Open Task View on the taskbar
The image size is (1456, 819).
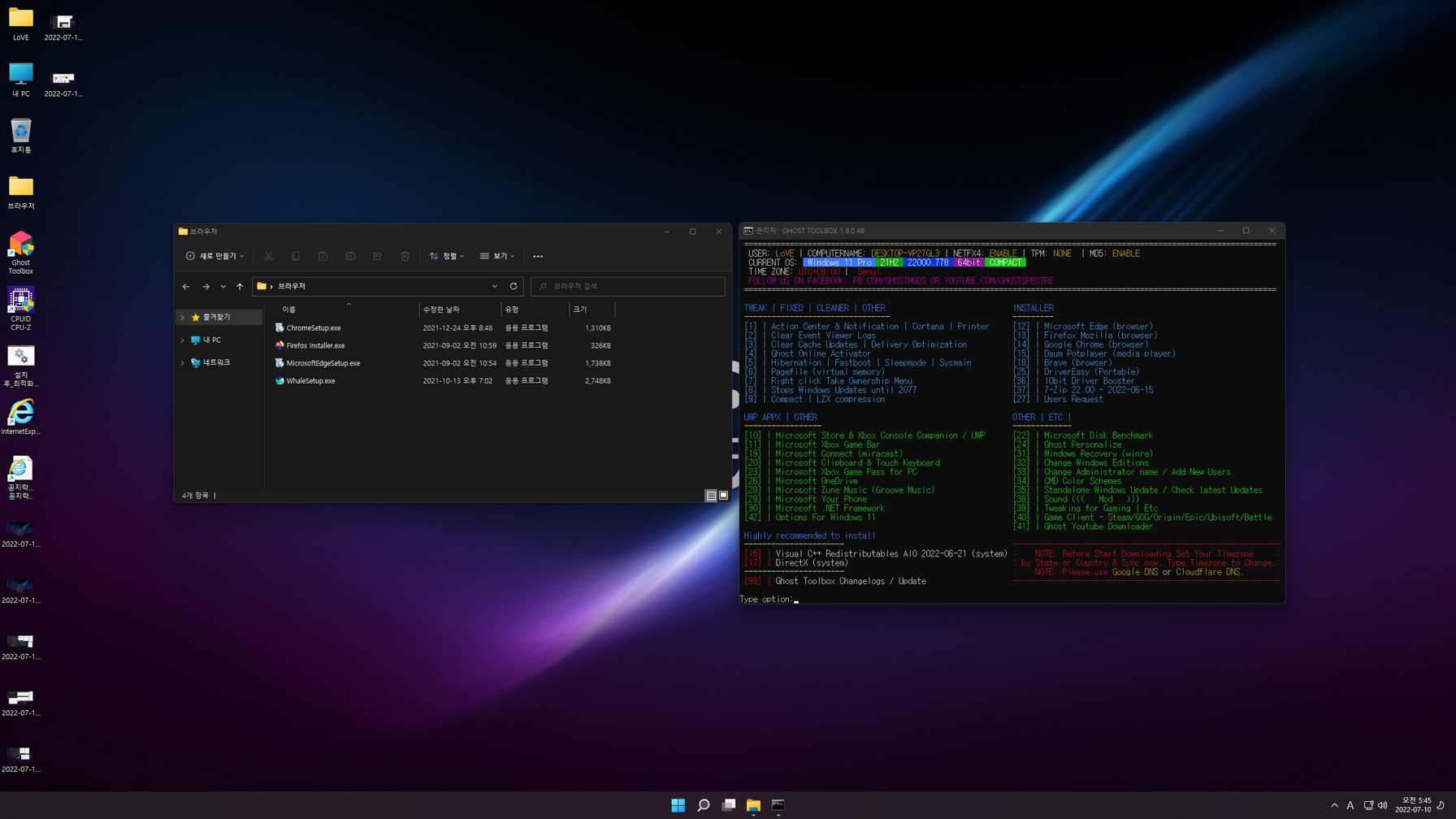pyautogui.click(x=729, y=805)
